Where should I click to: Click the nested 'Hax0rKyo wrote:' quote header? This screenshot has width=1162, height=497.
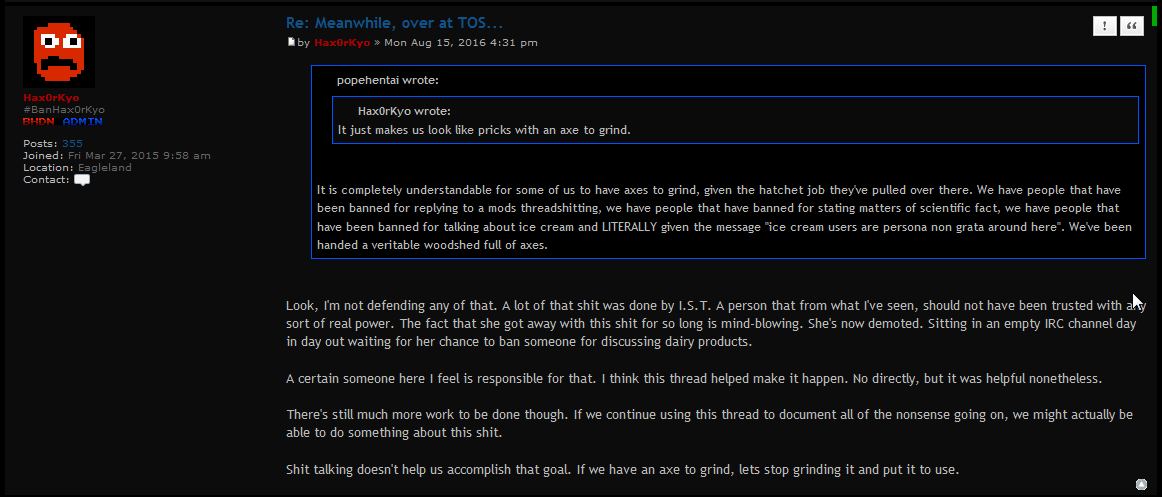tap(404, 111)
